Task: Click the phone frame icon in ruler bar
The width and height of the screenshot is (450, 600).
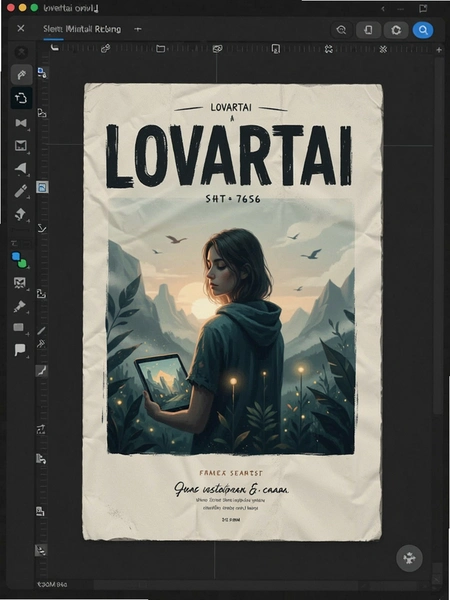Action: click(276, 49)
